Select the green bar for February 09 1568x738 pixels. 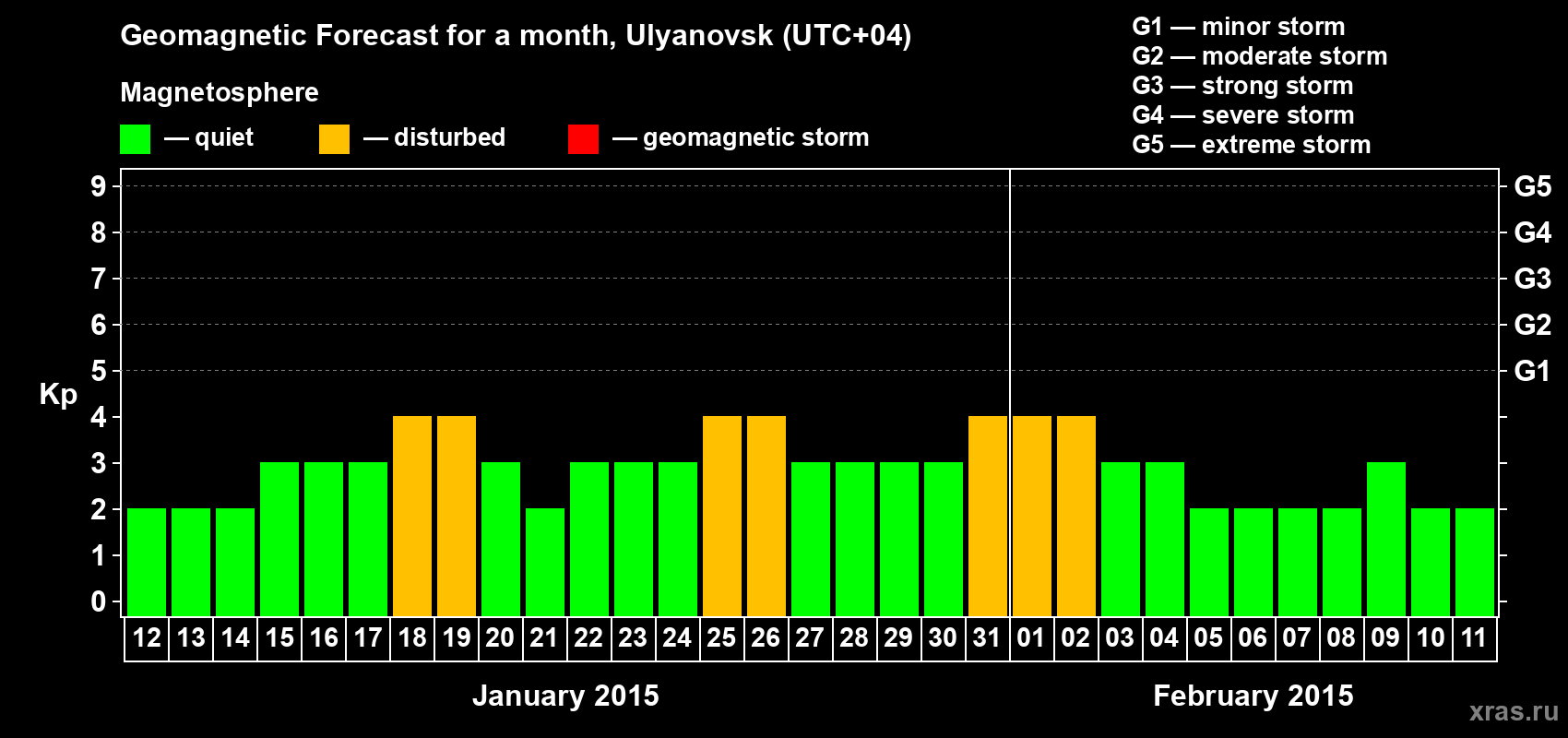click(x=1386, y=539)
